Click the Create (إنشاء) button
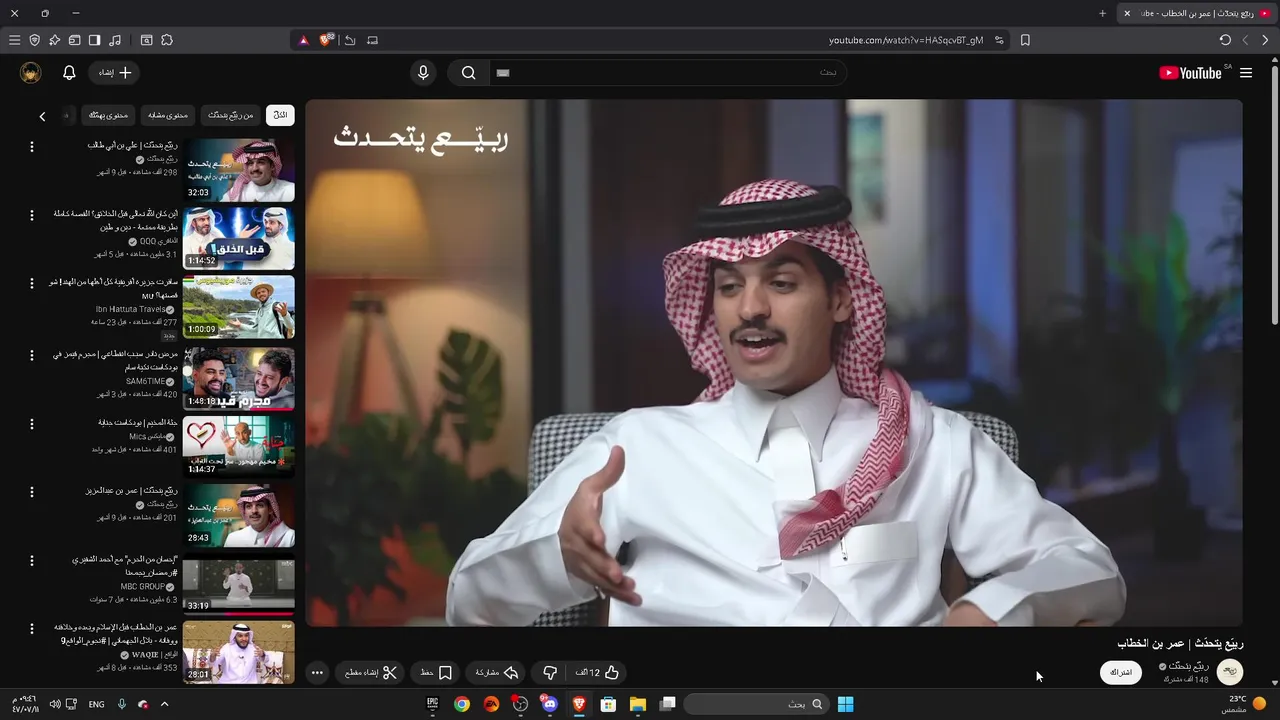 click(115, 73)
